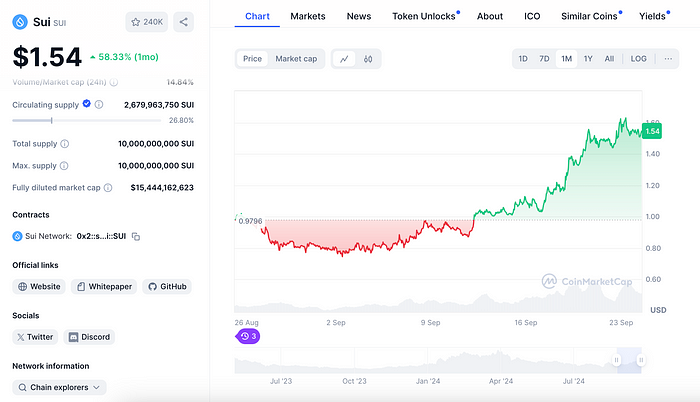Click the purple events marker badge
Screen dimensions: 700x402
click(x=248, y=337)
